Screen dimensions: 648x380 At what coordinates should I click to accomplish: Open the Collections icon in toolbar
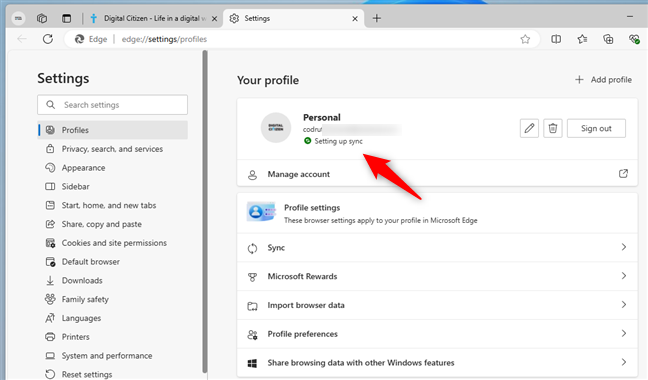608,39
